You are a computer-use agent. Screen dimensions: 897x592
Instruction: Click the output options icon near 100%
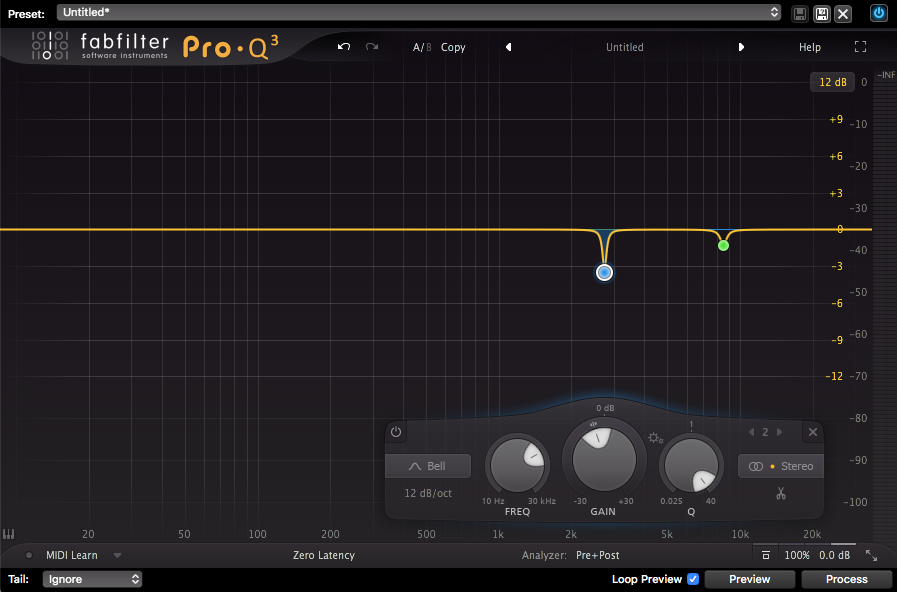pyautogui.click(x=766, y=555)
